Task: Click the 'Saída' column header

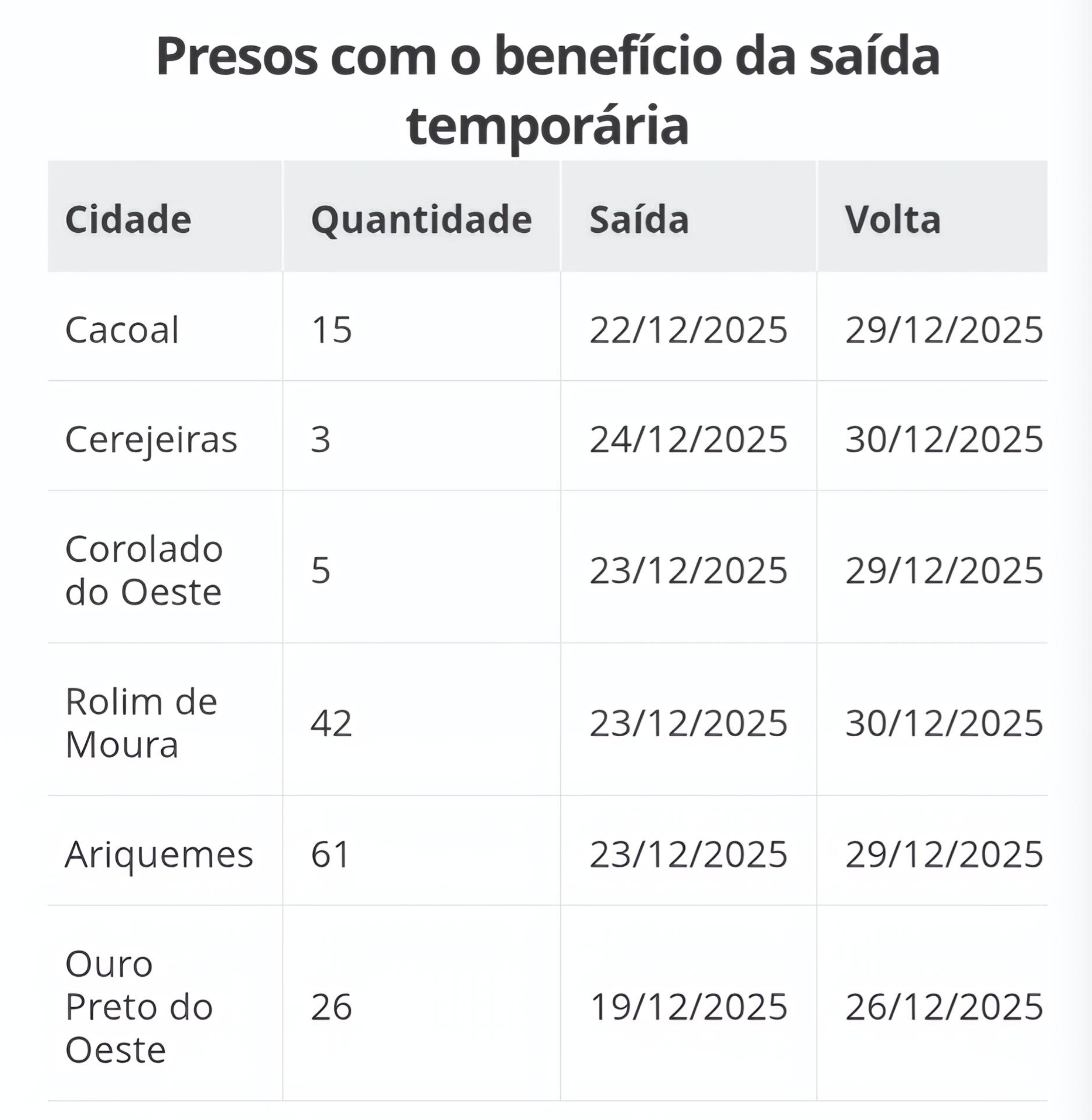Action: tap(639, 219)
